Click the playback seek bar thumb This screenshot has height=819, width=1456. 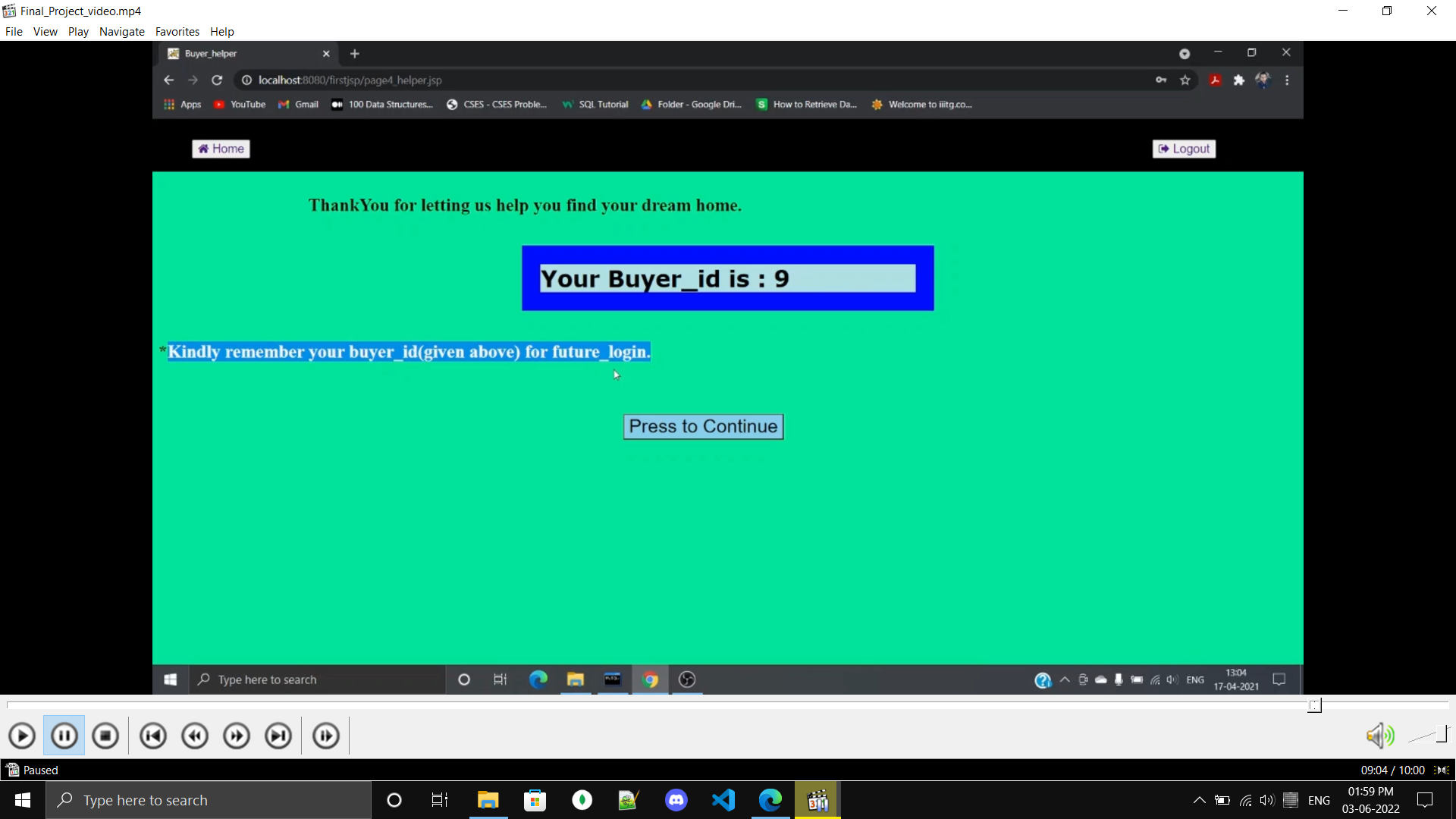pos(1314,705)
